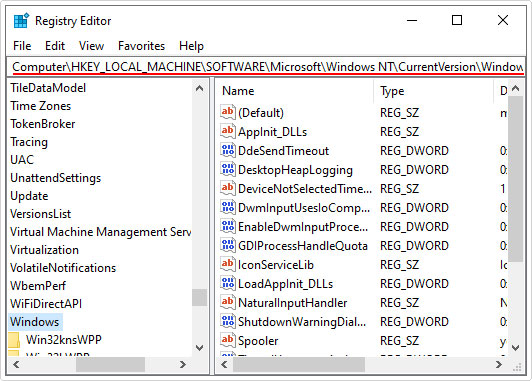Select the Virtualization key
This screenshot has height=381, width=532.
click(x=44, y=250)
